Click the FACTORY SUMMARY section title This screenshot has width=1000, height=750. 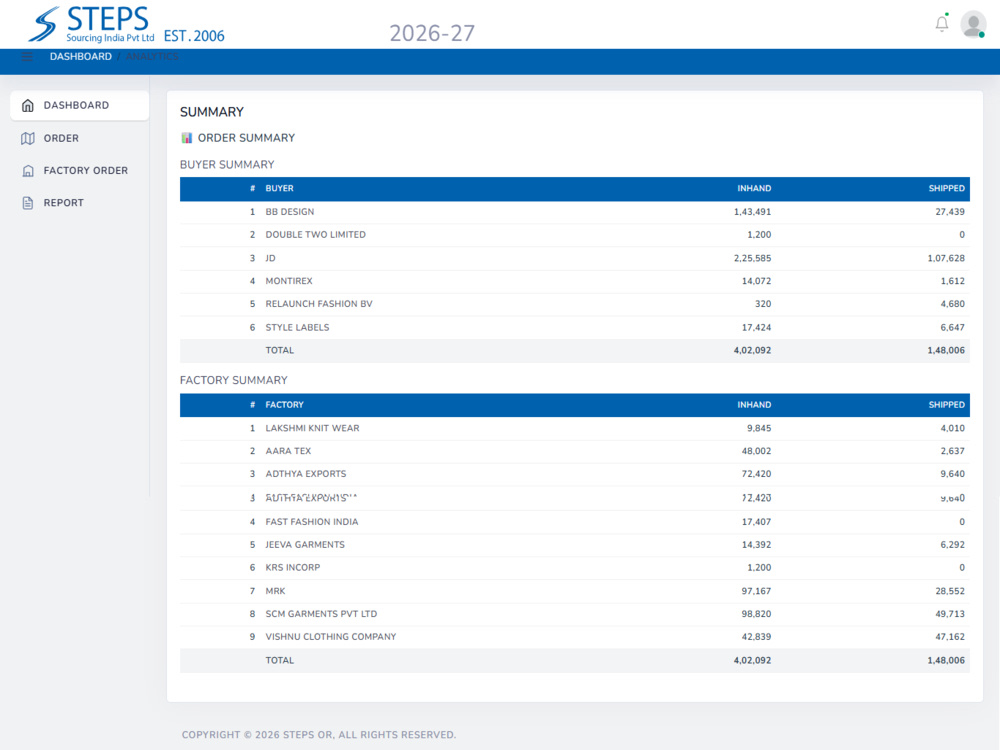point(233,380)
